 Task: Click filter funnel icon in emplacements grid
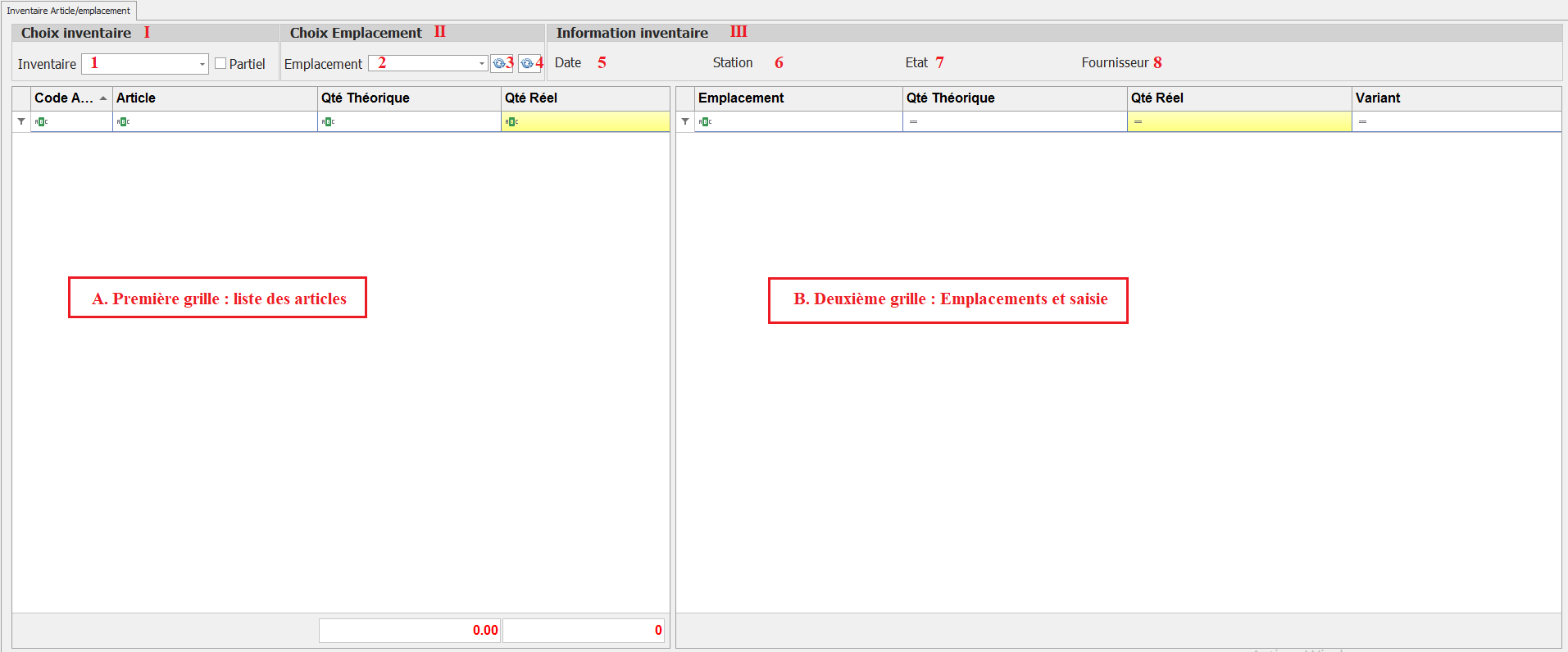point(685,121)
